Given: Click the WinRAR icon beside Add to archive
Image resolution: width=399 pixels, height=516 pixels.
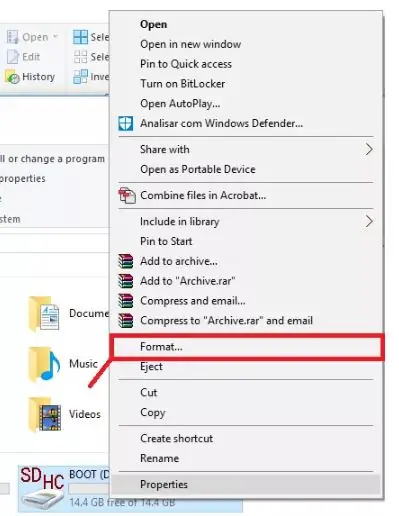Looking at the screenshot, I should (126, 261).
